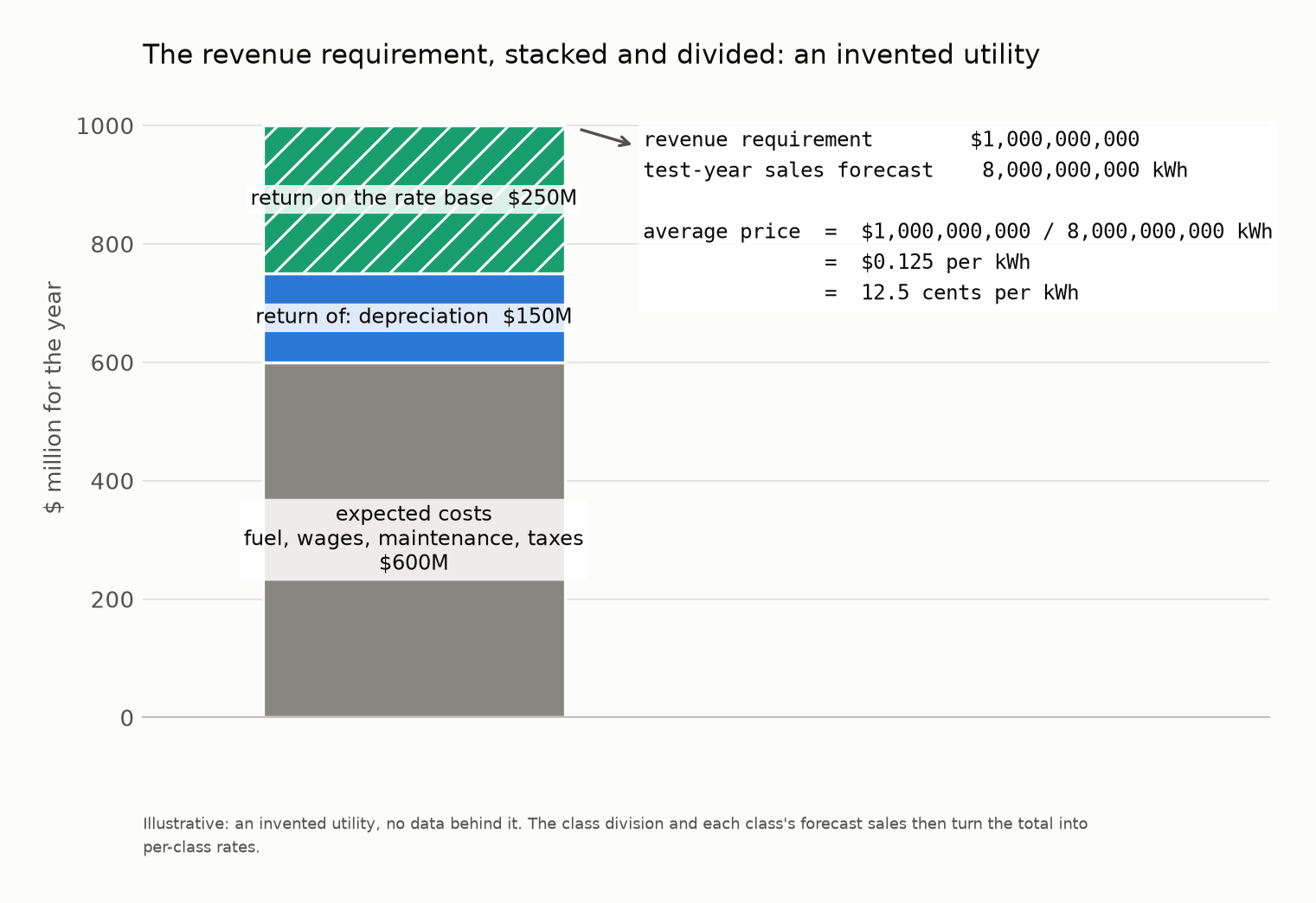Viewport: 1316px width, 903px height.
Task: Click the '= $0.125 per kWh' line
Action: (x=927, y=262)
